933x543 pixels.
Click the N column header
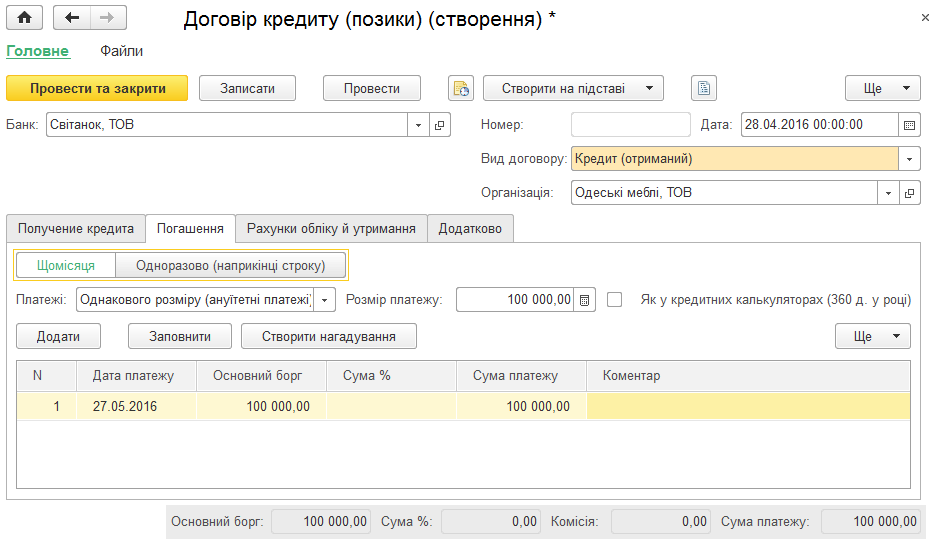point(46,376)
